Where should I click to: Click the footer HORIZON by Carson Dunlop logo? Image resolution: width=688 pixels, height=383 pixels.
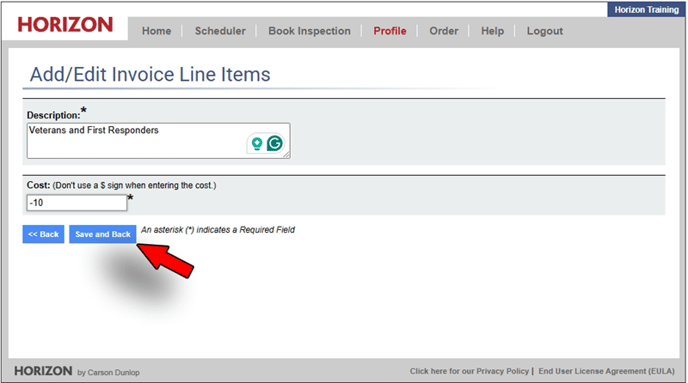[77, 371]
